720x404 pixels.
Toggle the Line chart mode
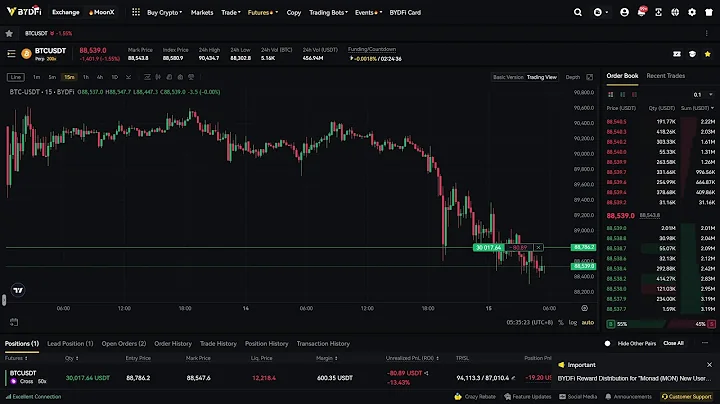coord(16,77)
